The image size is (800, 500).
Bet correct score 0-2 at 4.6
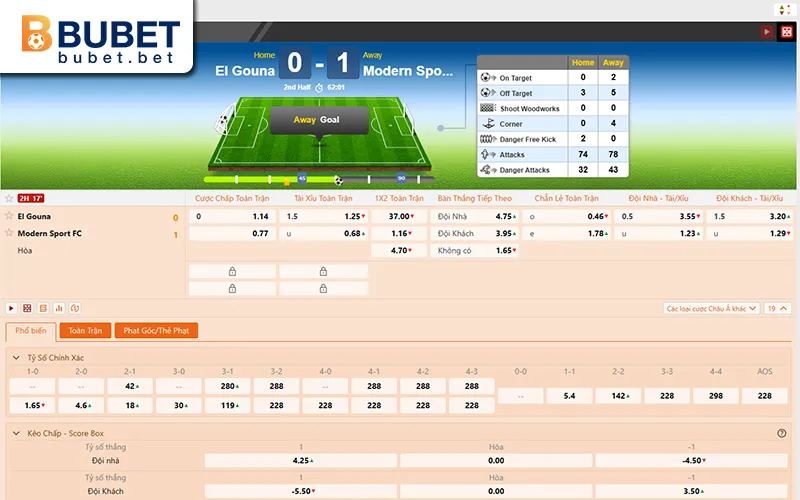pyautogui.click(x=81, y=406)
